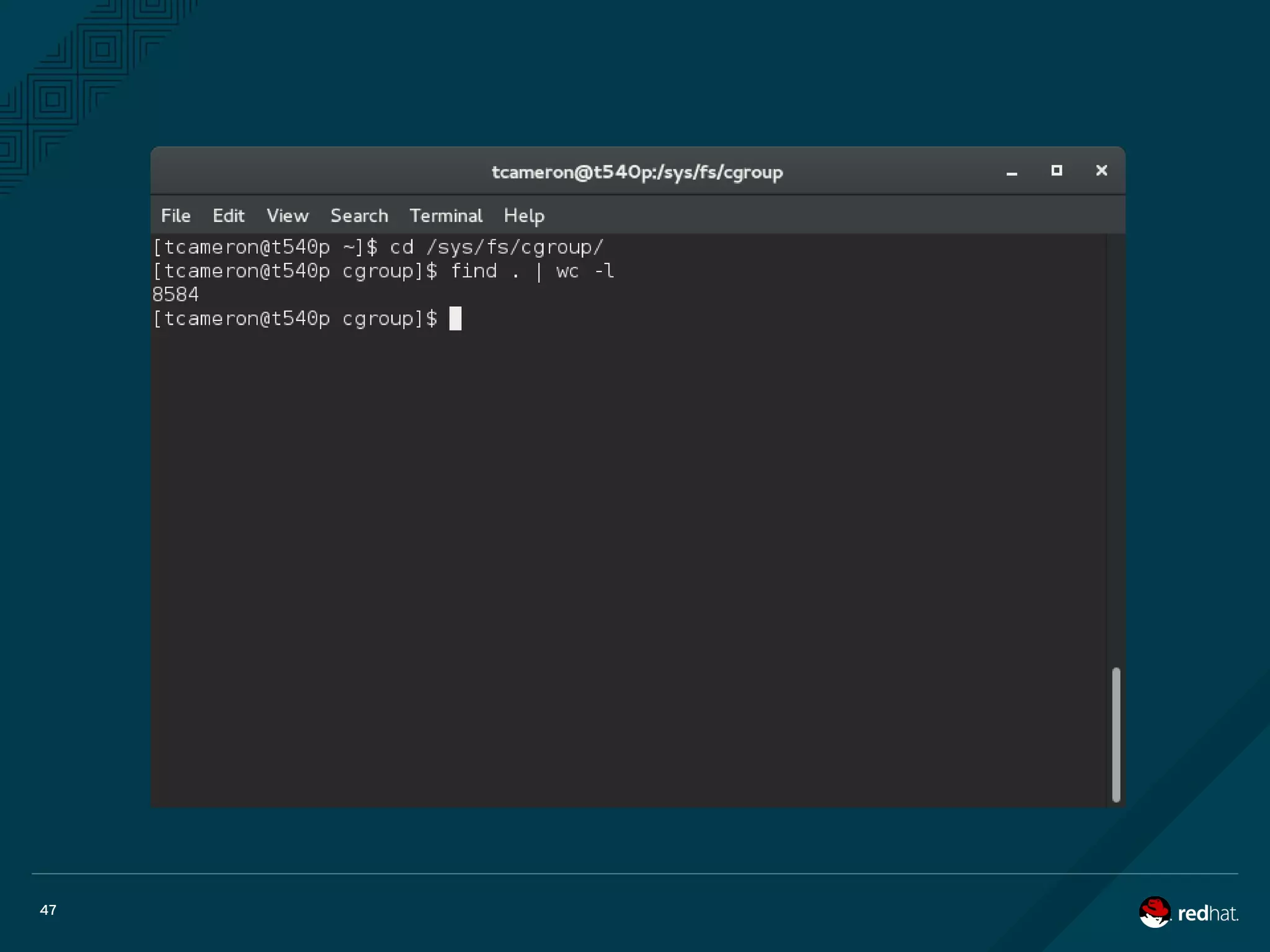This screenshot has height=952, width=1270.
Task: Click the terminal title bar text
Action: pyautogui.click(x=637, y=172)
